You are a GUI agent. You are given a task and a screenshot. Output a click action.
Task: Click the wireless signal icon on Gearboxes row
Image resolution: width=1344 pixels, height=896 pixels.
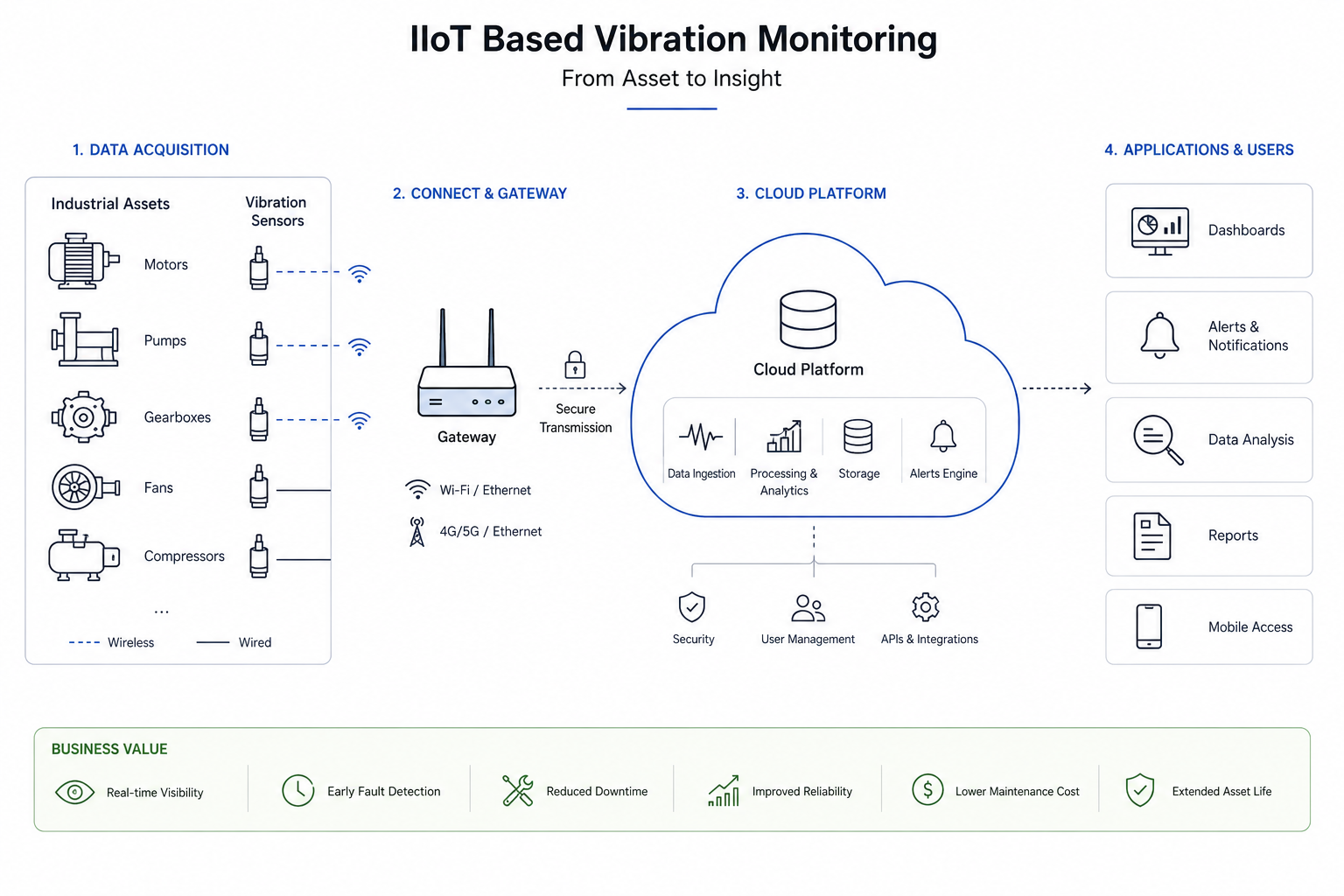360,420
